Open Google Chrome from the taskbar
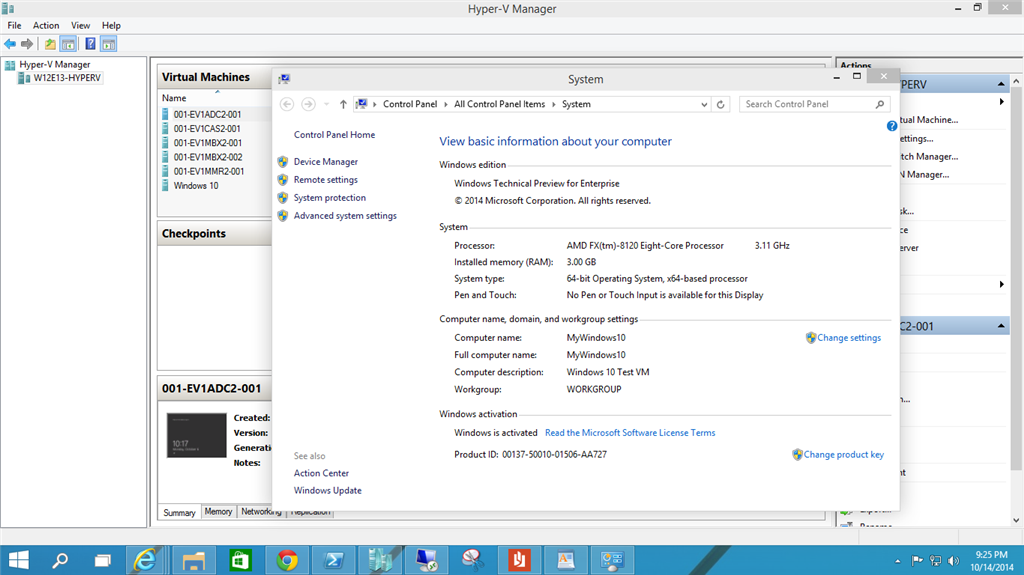 pyautogui.click(x=287, y=560)
